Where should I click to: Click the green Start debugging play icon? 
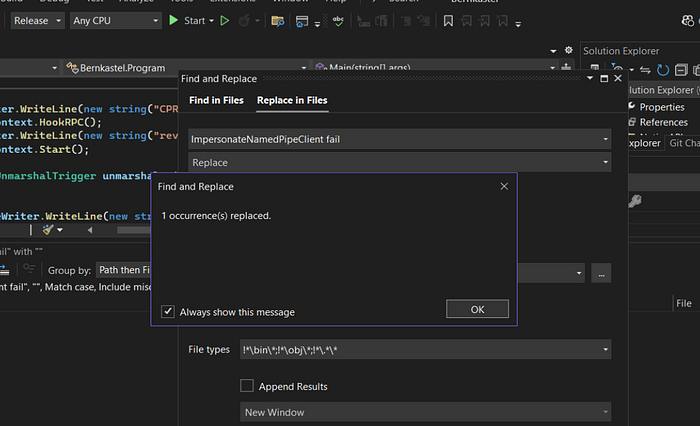(x=173, y=21)
